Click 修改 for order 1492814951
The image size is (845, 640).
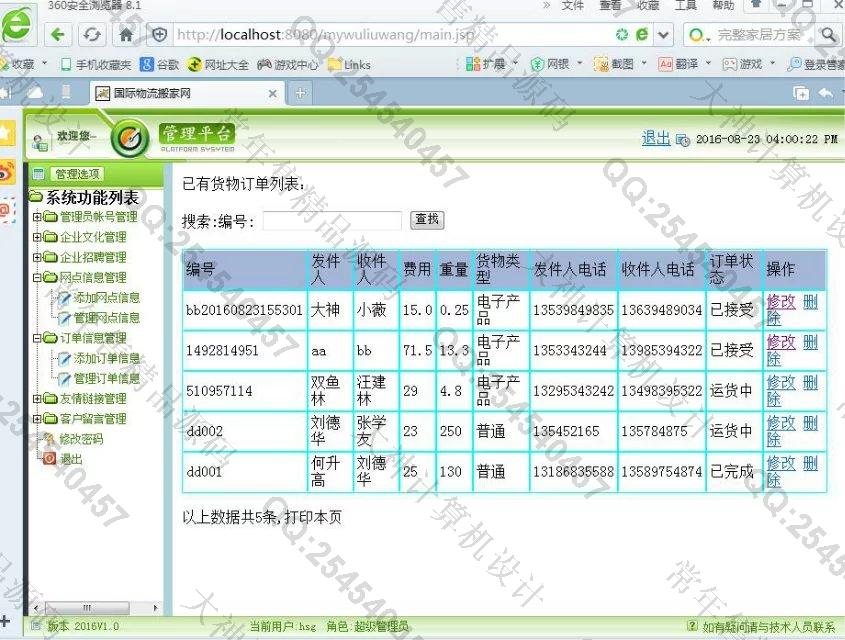pyautogui.click(x=781, y=342)
